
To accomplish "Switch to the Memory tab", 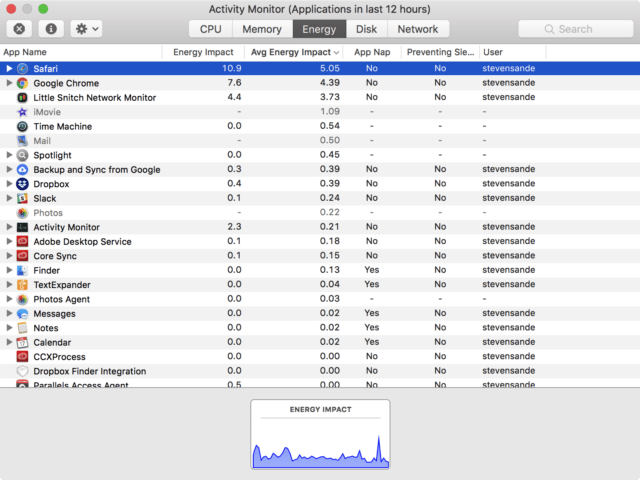I will pyautogui.click(x=262, y=29).
